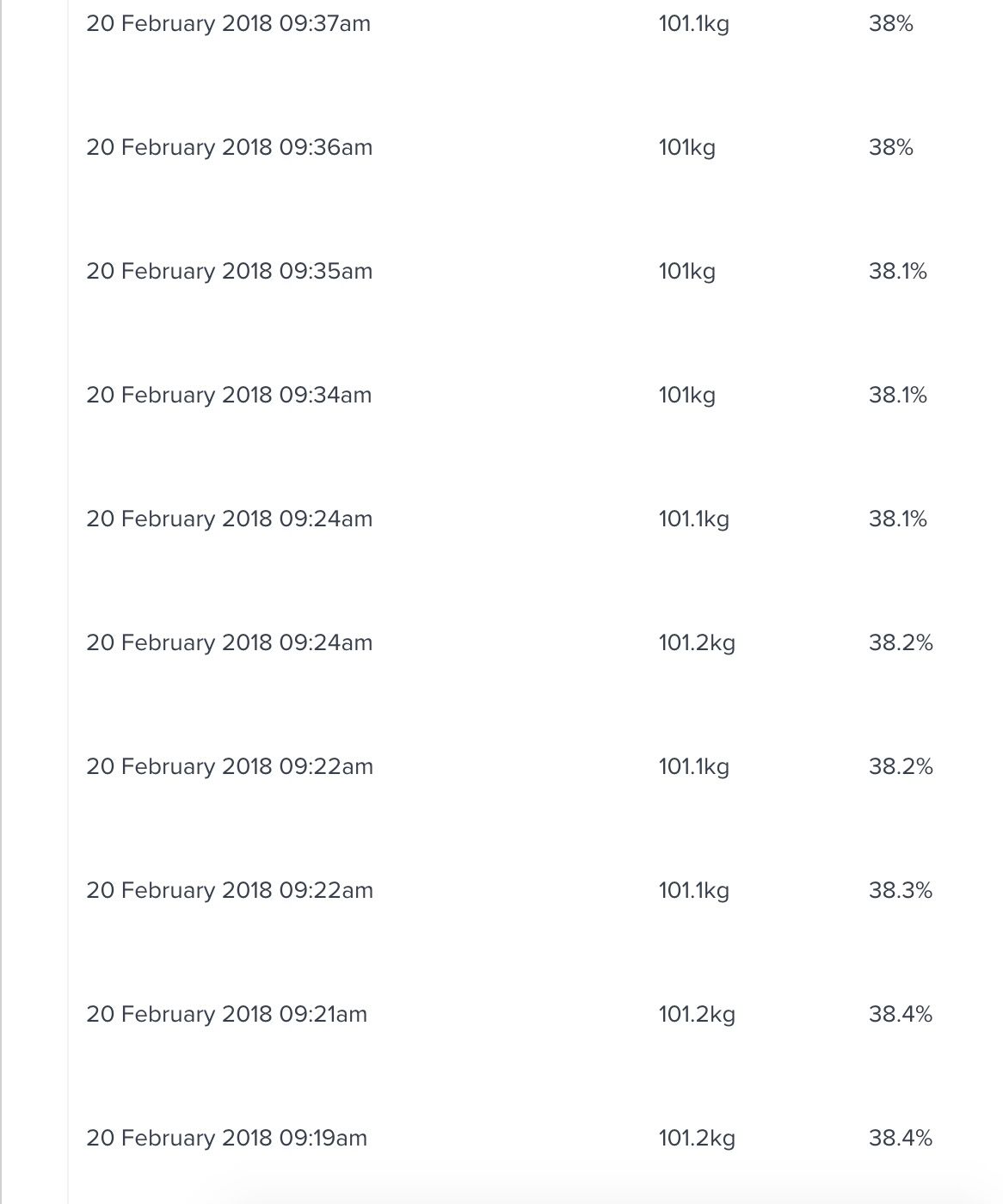Image resolution: width=1003 pixels, height=1204 pixels.
Task: Select the 38.4% value at 09:19am
Action: (900, 1139)
